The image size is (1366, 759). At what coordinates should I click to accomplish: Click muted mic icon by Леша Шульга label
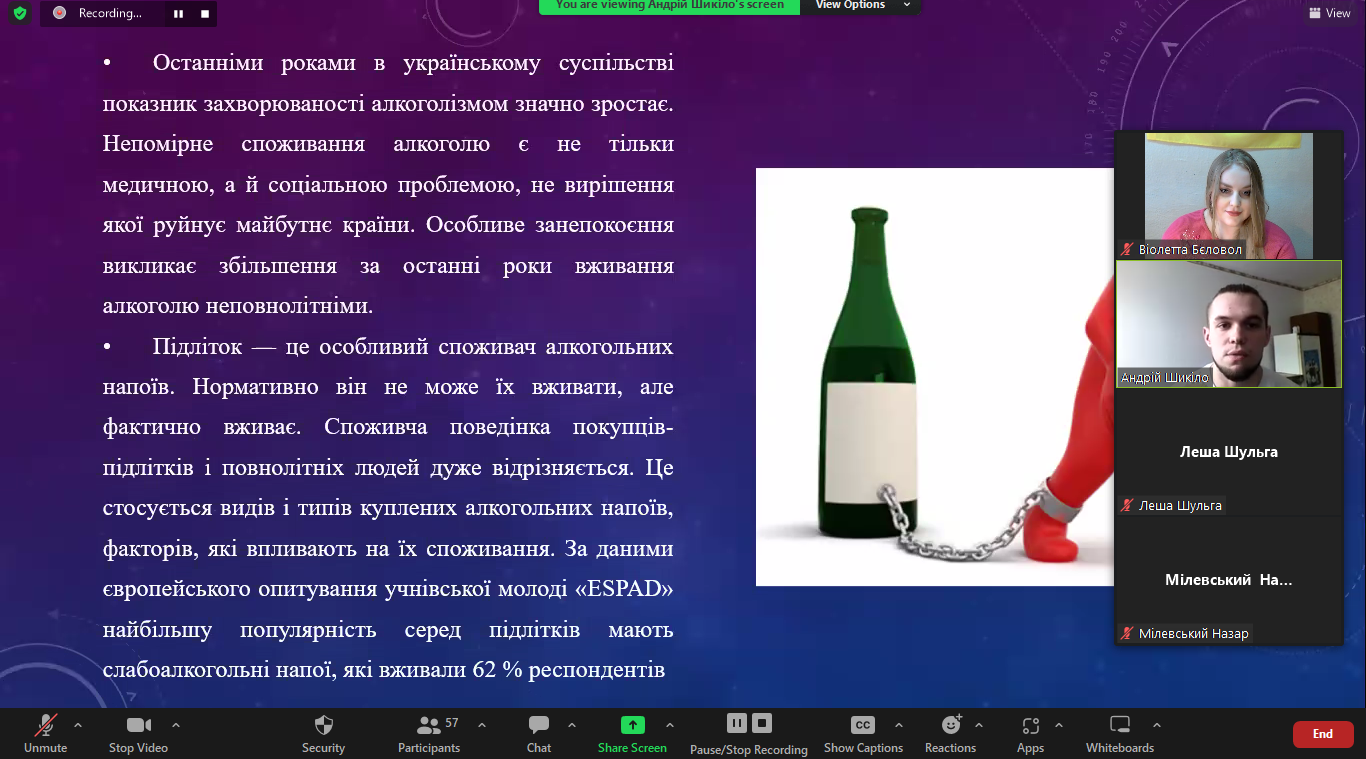point(1127,505)
